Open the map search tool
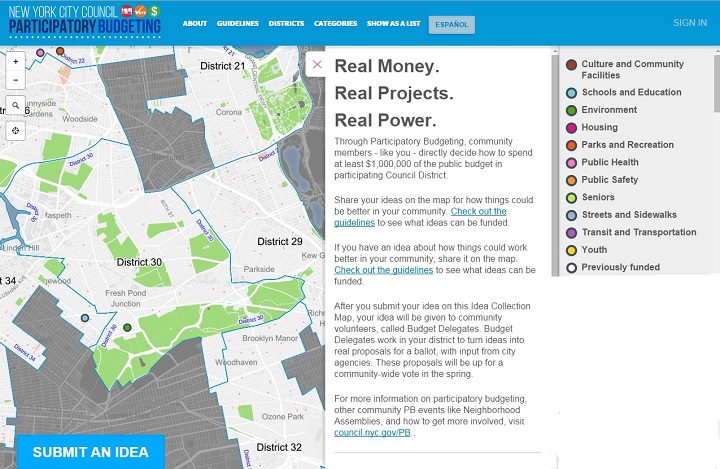 coord(16,105)
